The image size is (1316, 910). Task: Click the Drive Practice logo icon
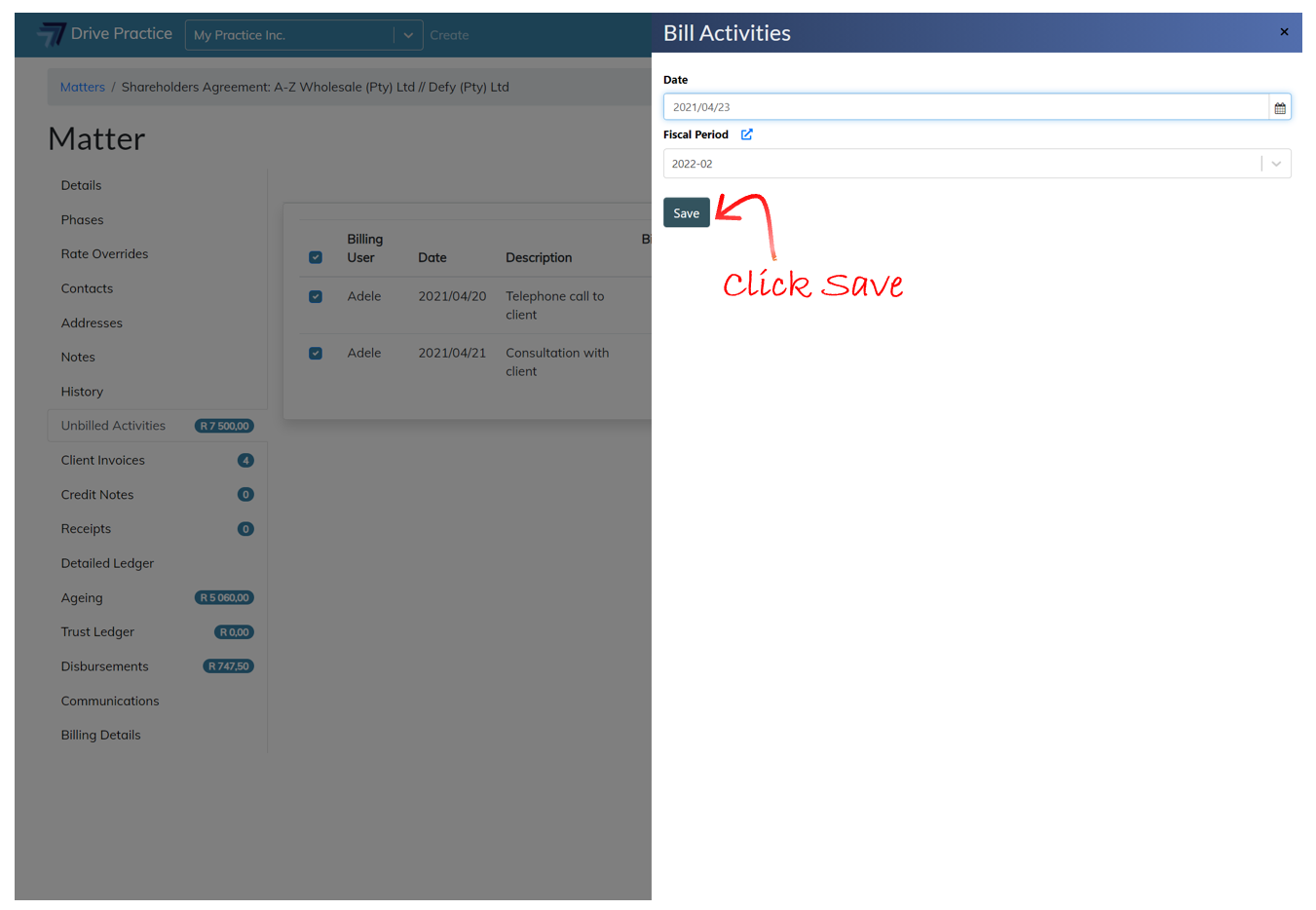52,34
